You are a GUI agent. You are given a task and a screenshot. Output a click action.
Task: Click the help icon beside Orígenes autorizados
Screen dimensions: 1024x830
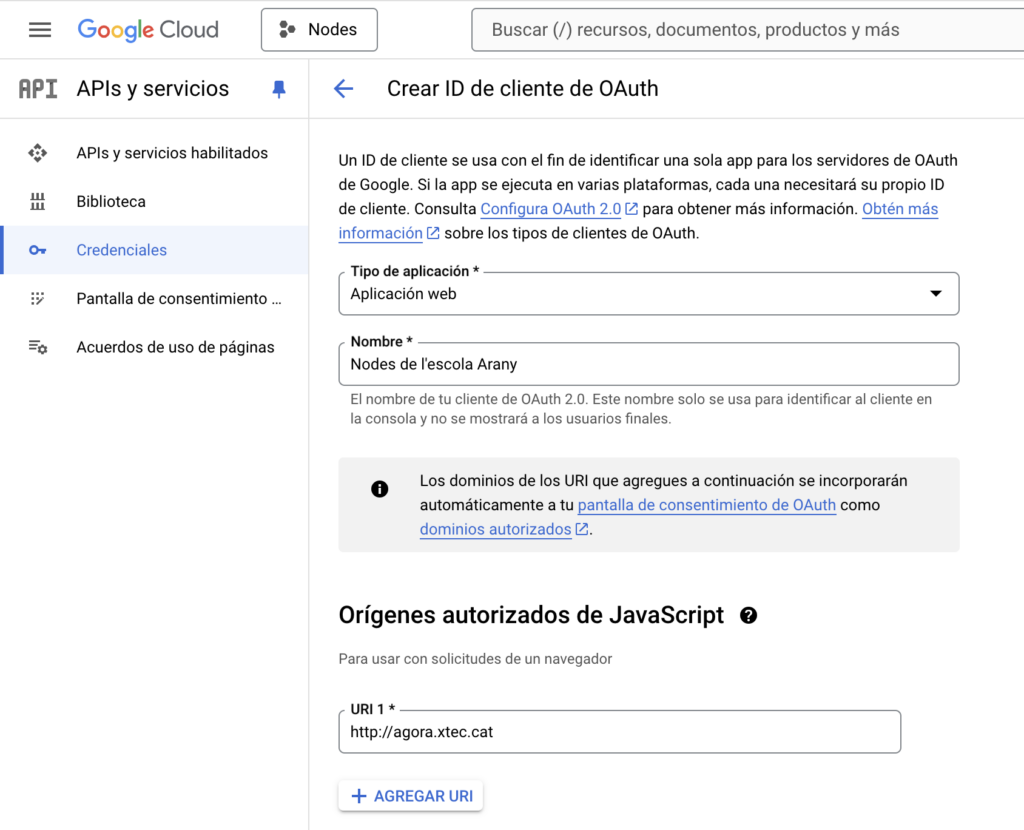point(748,616)
